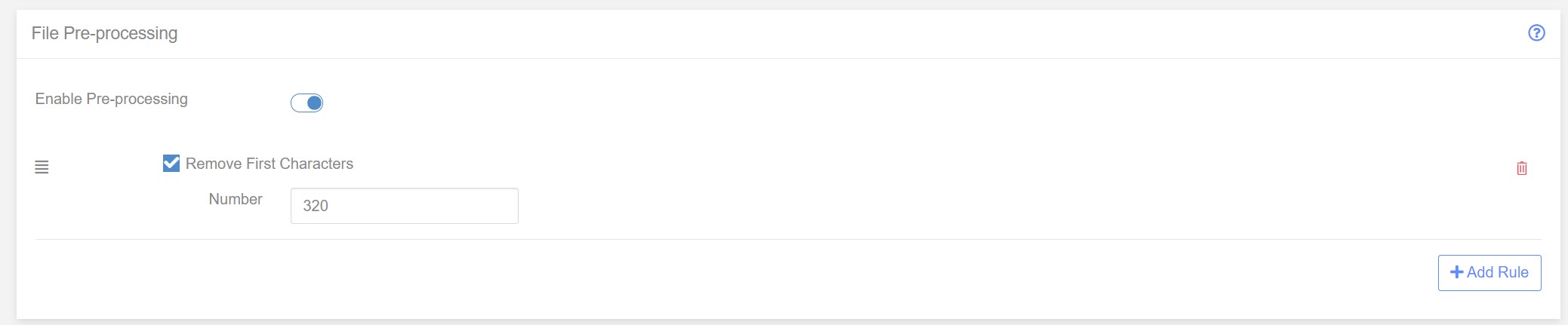Turn off the pre-processing toggle knob
Image resolution: width=1568 pixels, height=325 pixels.
[x=314, y=103]
